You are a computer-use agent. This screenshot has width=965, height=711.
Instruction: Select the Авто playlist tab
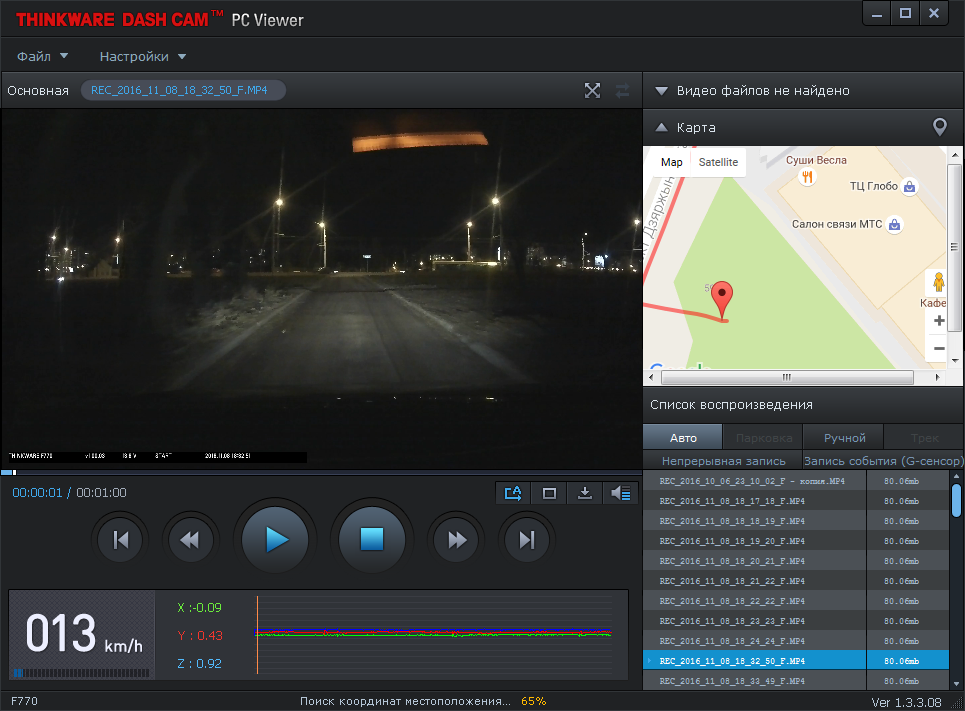coord(683,438)
